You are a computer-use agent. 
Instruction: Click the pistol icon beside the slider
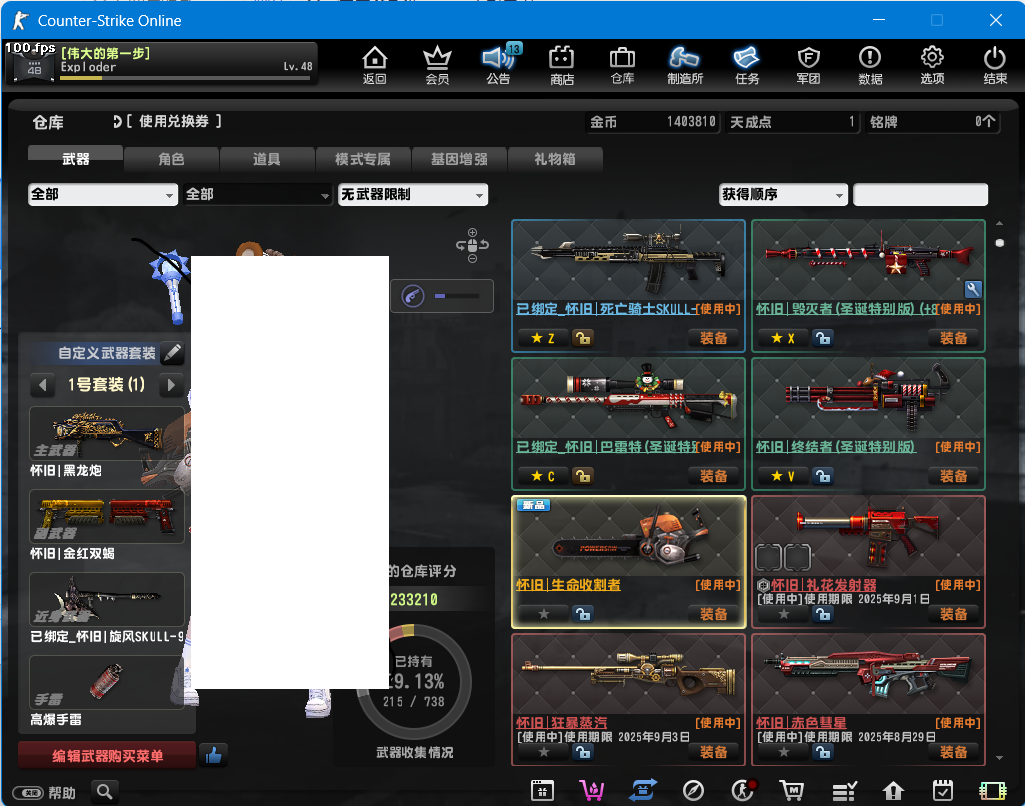tap(412, 296)
